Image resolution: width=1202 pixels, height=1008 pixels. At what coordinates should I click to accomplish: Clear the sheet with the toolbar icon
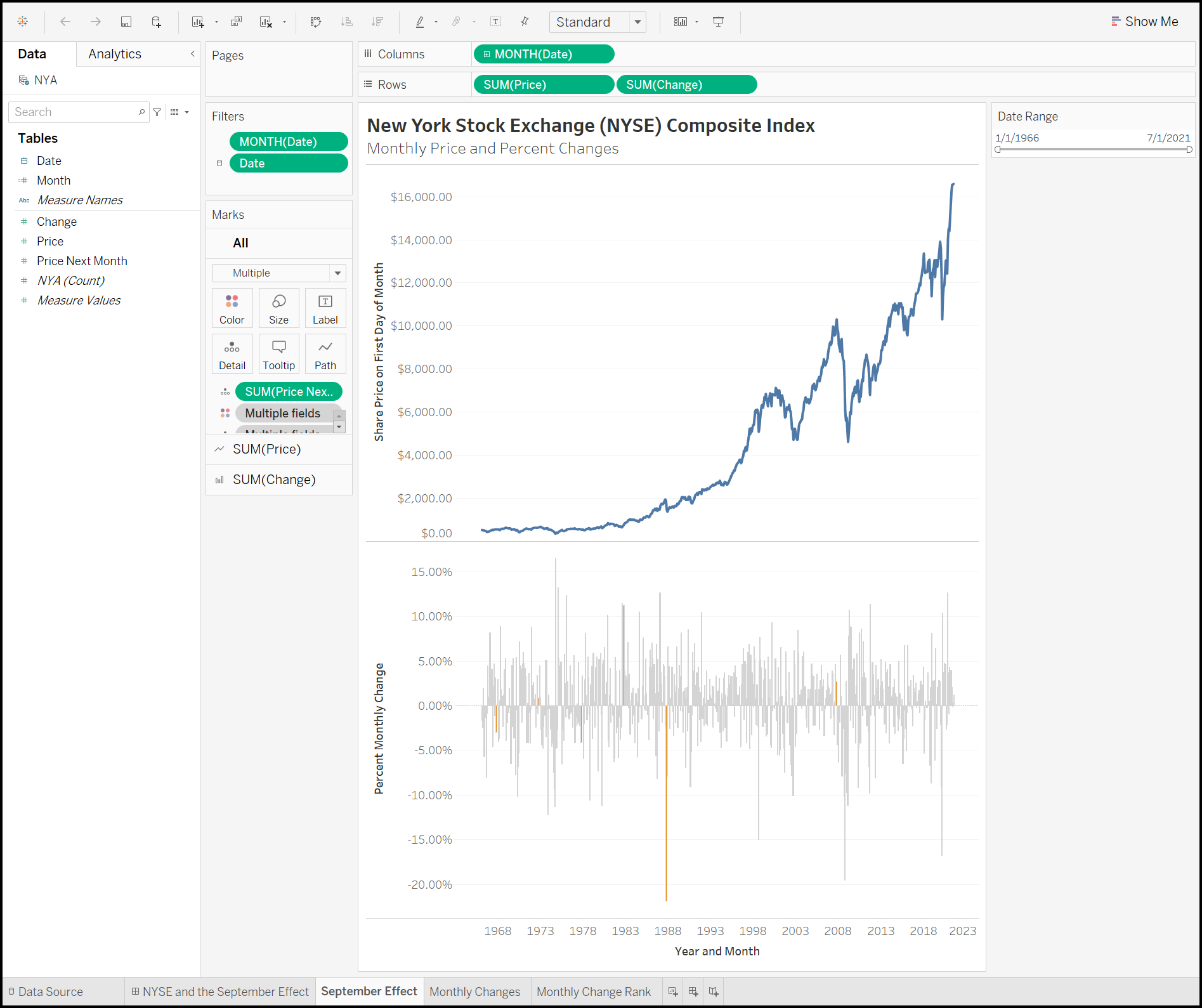(266, 22)
